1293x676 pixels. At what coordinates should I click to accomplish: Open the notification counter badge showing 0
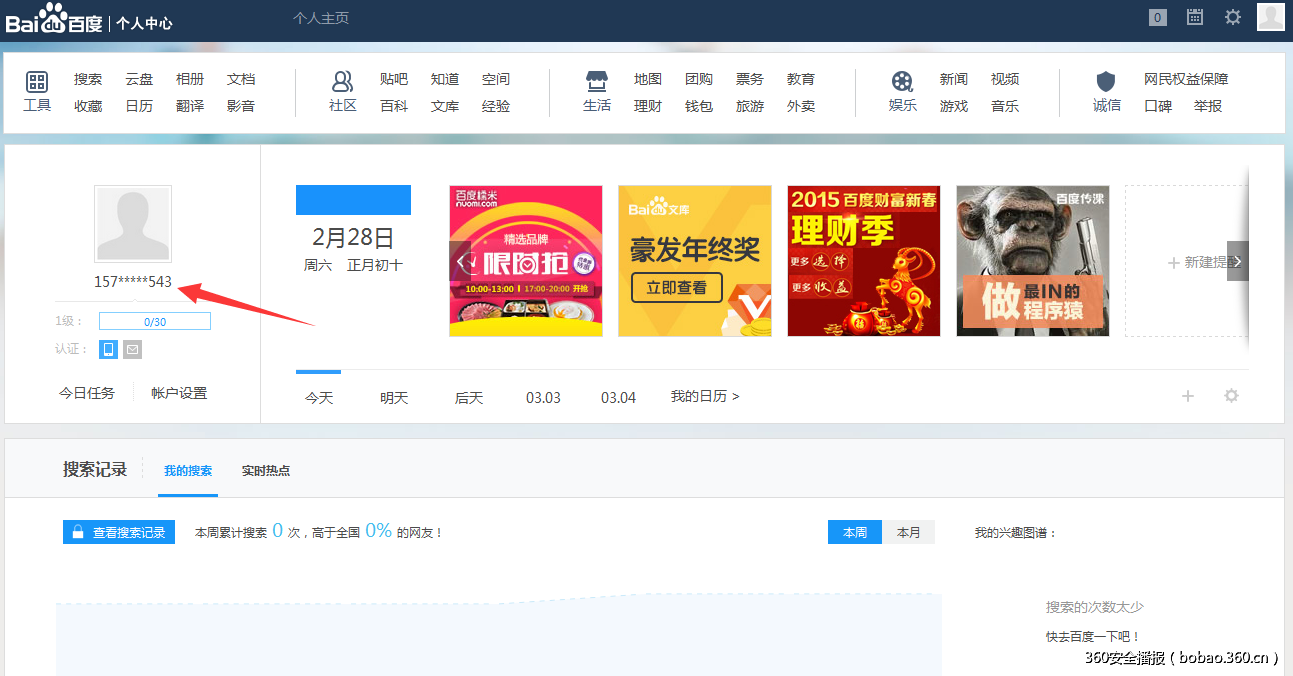pyautogui.click(x=1158, y=17)
